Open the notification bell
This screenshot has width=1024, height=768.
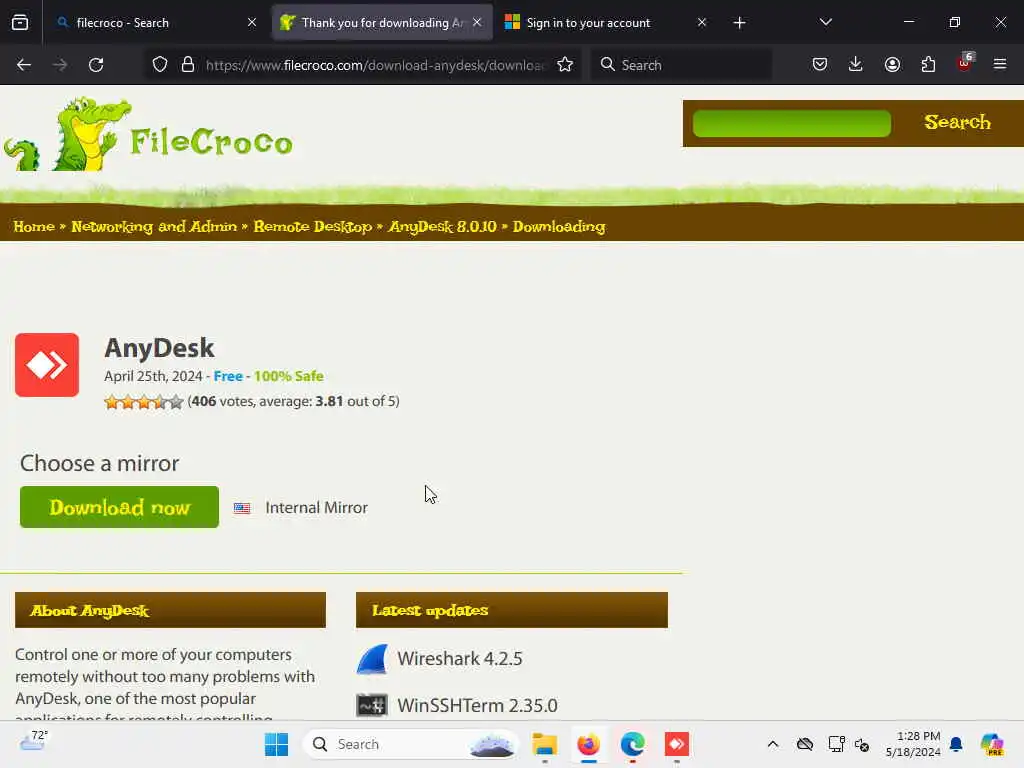(x=956, y=744)
